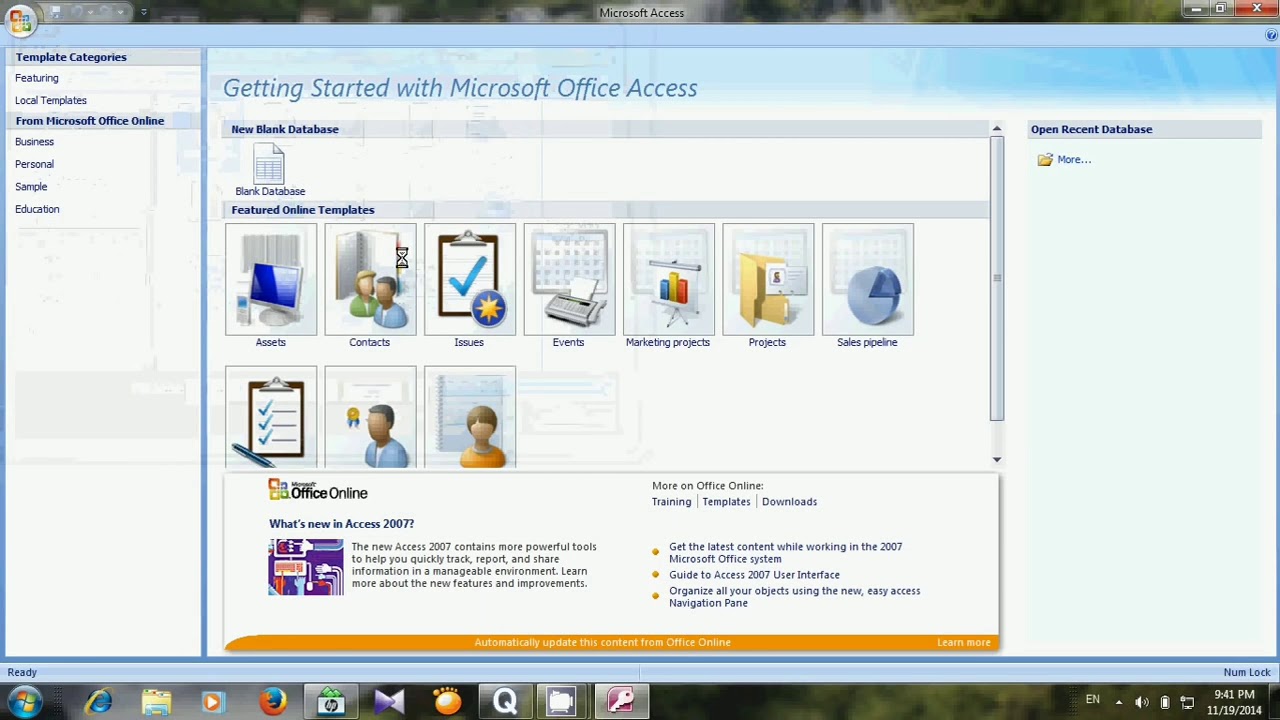This screenshot has width=1280, height=720.
Task: Launch Internet Explorer from taskbar
Action: point(98,702)
